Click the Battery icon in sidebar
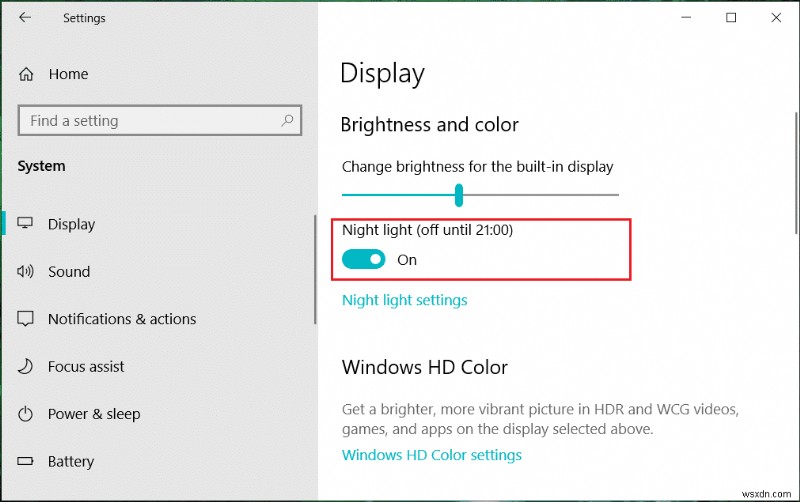The image size is (800, 502). point(26,462)
